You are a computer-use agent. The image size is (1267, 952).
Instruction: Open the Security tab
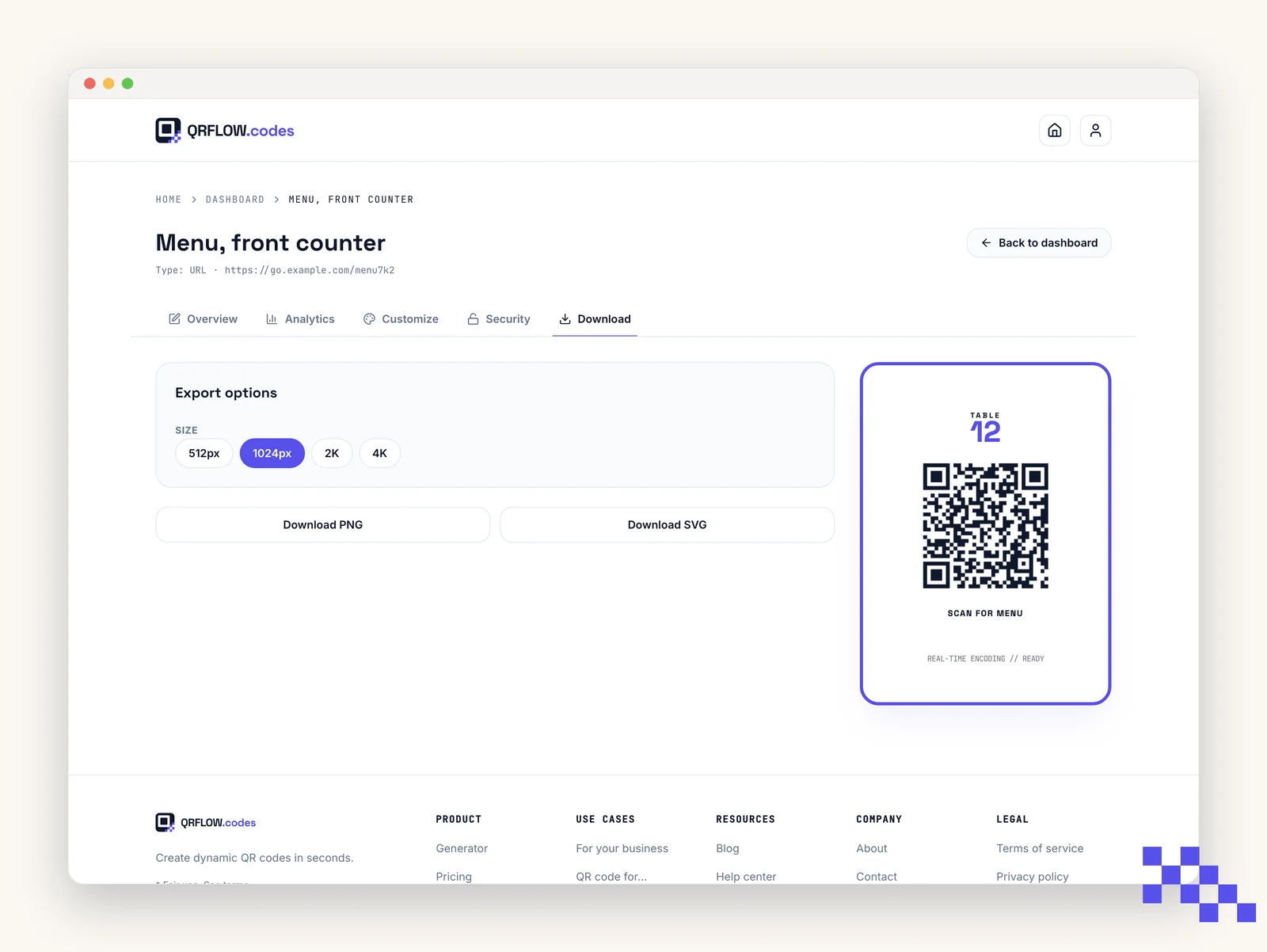point(499,319)
